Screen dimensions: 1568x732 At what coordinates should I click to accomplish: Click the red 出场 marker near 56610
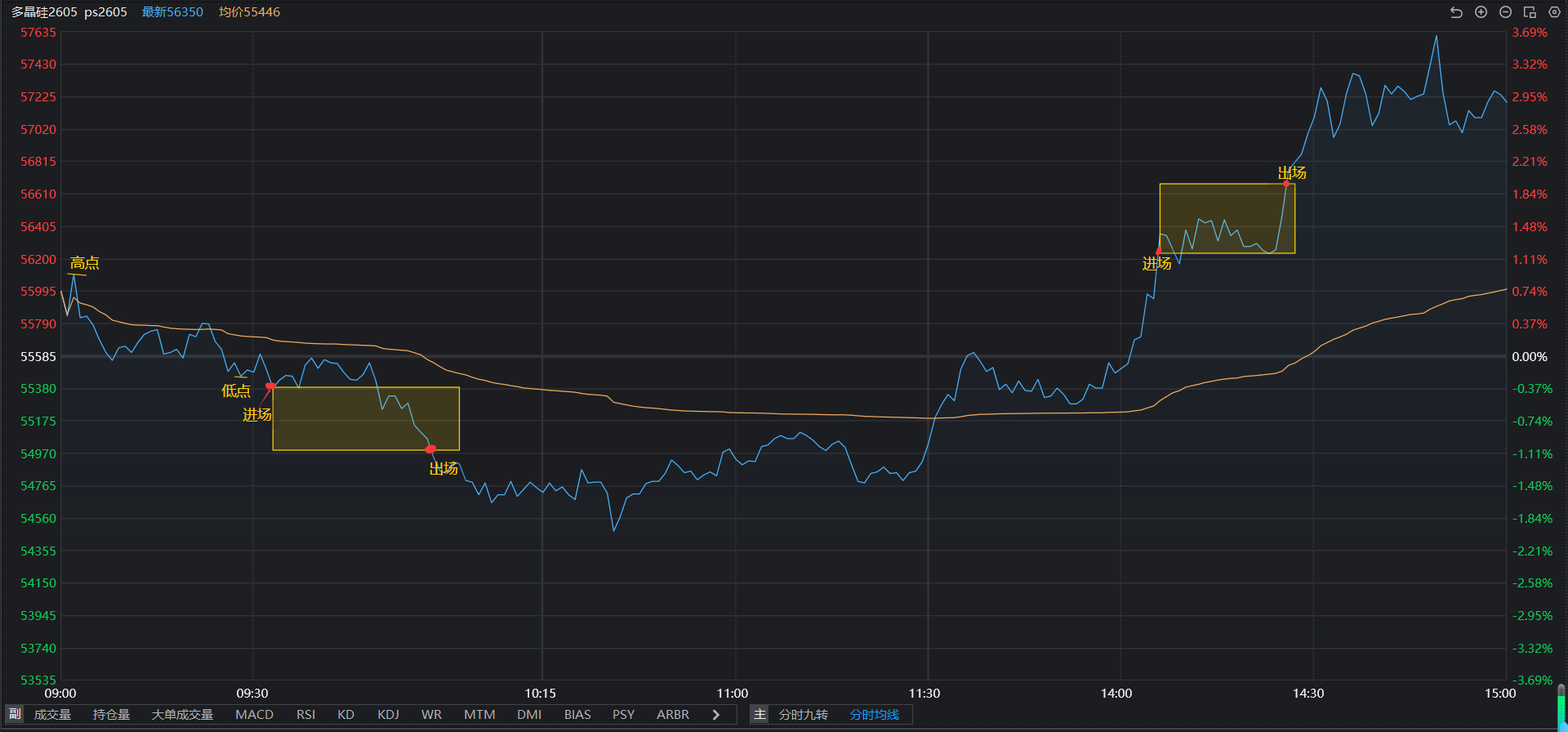tap(1286, 184)
